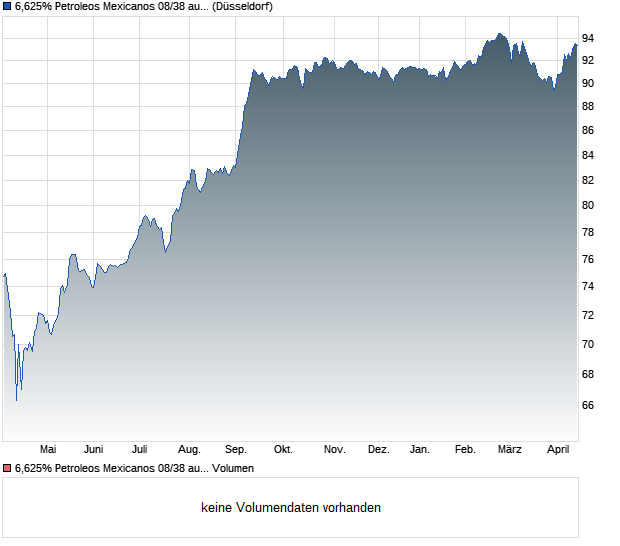The height and width of the screenshot is (546, 620).
Task: Click the 'Okt.' month label on x-axis
Action: coord(283,450)
